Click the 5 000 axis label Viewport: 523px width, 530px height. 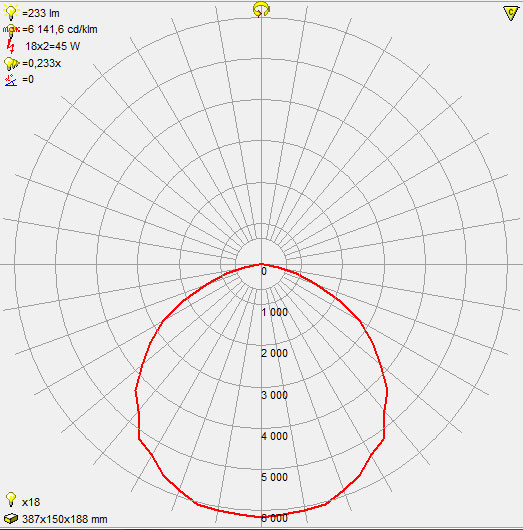[275, 477]
